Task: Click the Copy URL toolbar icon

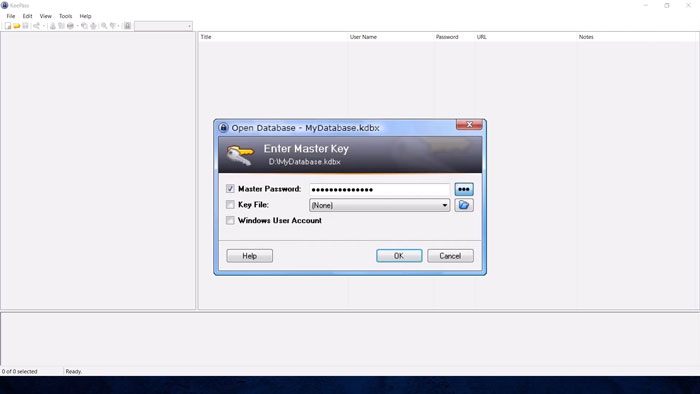Action: (84, 26)
